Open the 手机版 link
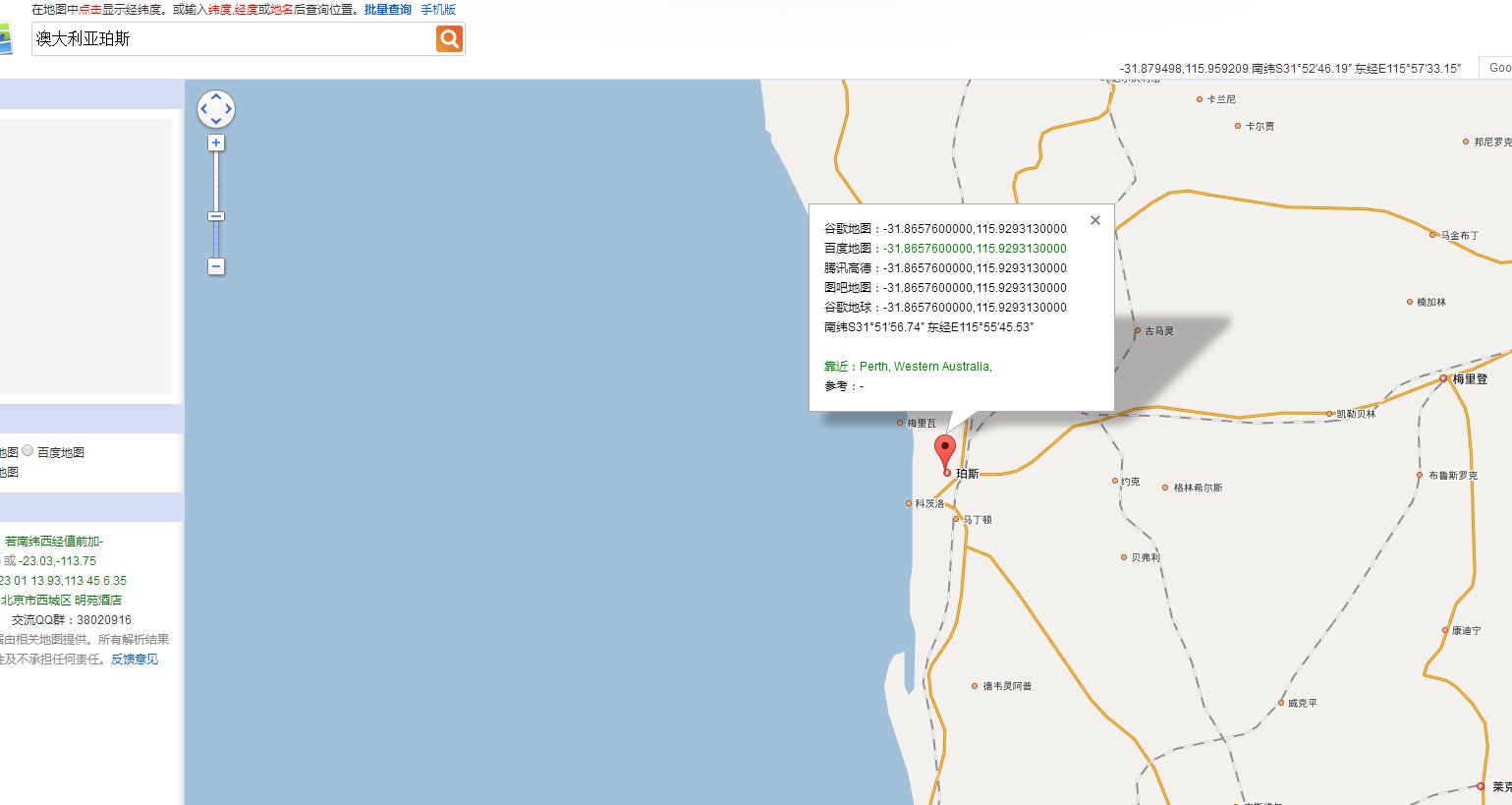This screenshot has height=805, width=1512. click(438, 10)
